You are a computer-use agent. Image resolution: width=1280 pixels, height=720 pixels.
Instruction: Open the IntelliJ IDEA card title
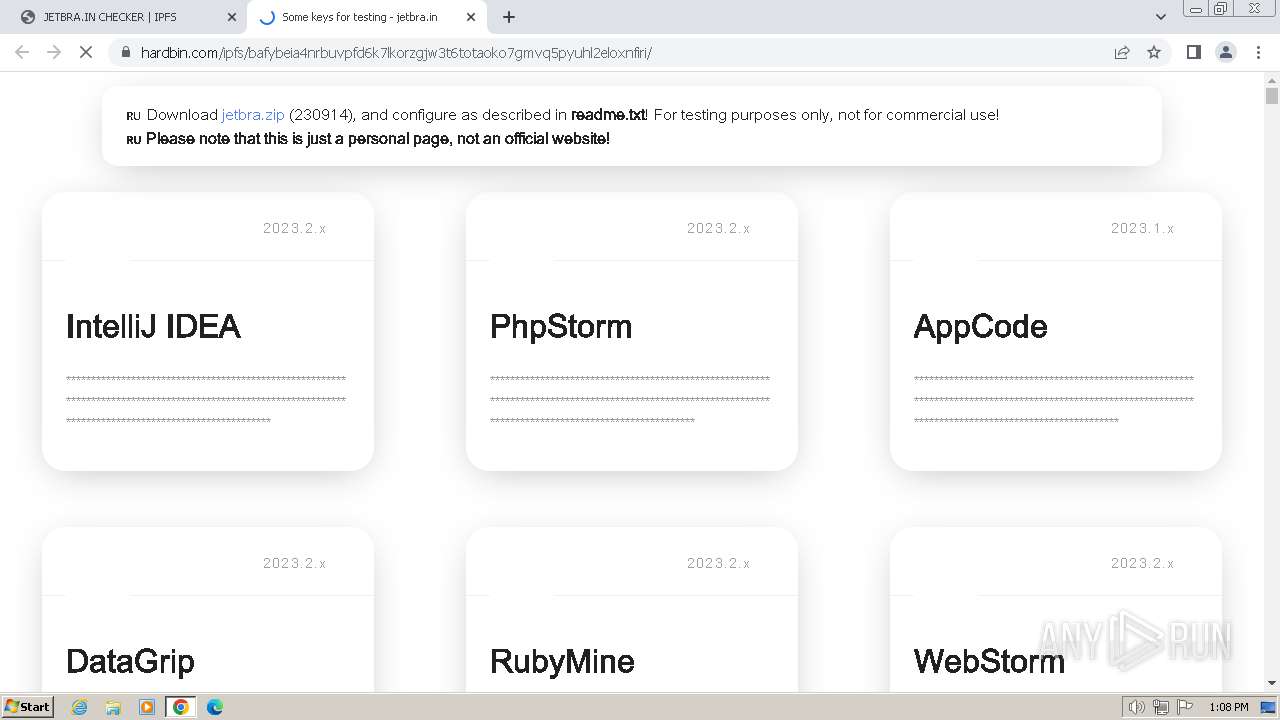click(x=153, y=326)
